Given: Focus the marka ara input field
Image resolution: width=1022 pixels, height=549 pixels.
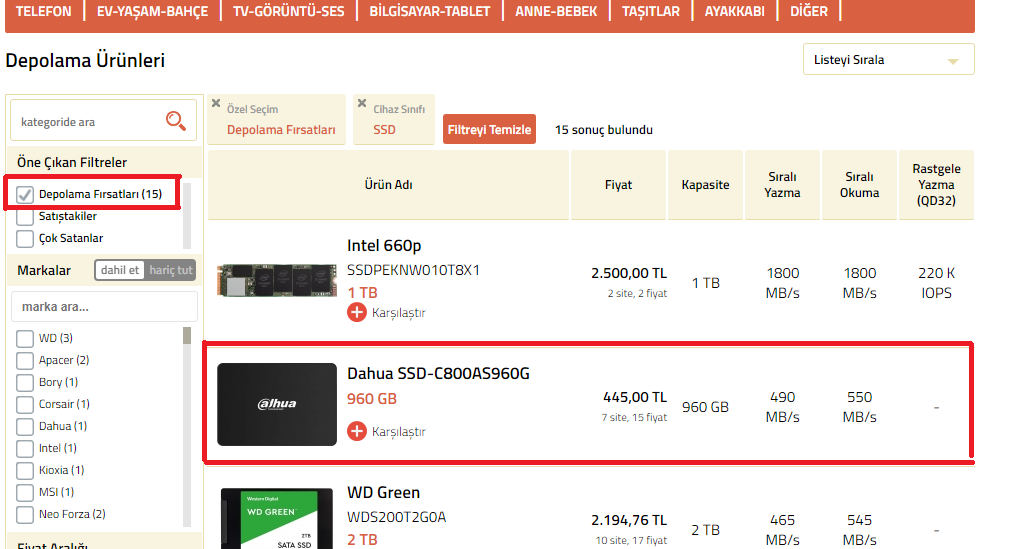Looking at the screenshot, I should [x=104, y=306].
